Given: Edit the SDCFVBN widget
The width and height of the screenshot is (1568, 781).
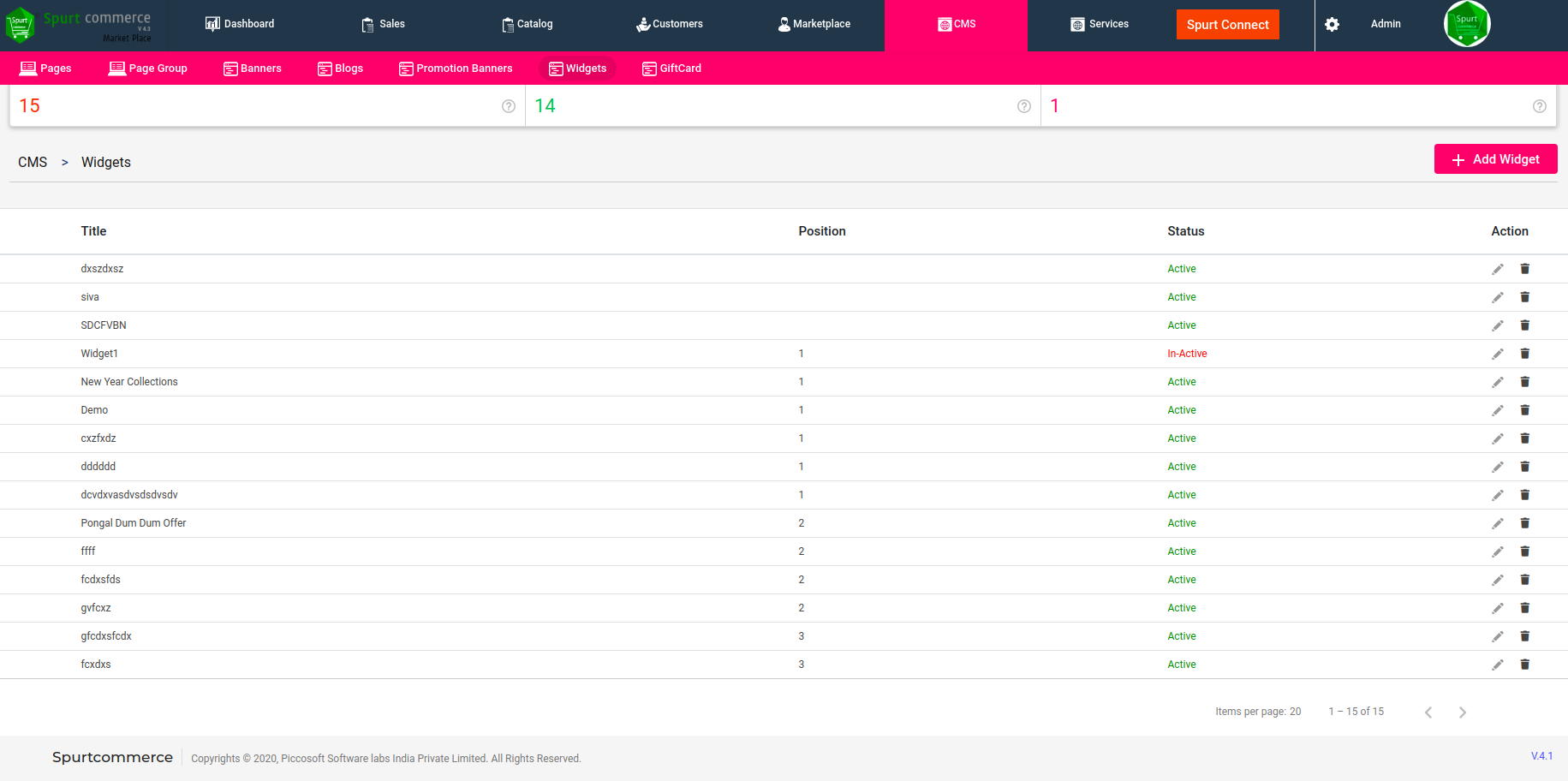Looking at the screenshot, I should pyautogui.click(x=1497, y=325).
